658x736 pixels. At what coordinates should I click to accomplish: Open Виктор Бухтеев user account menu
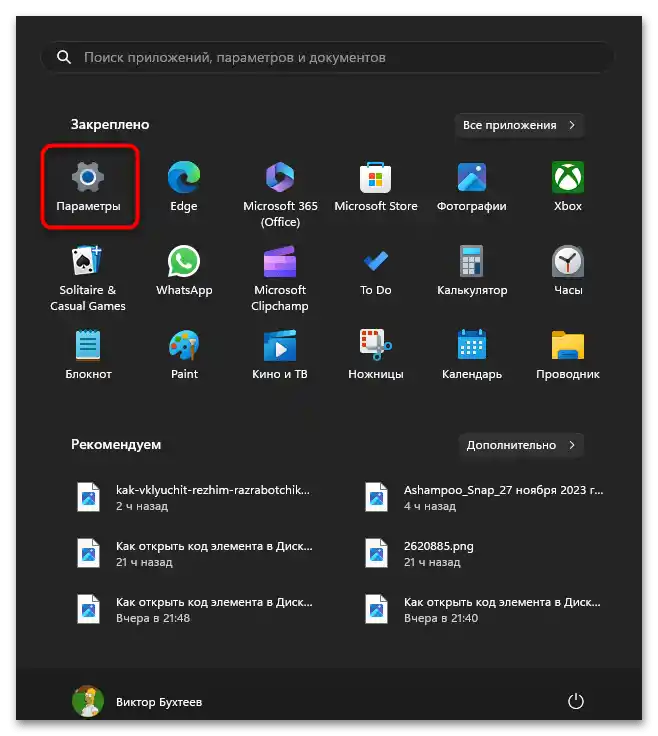[x=138, y=701]
